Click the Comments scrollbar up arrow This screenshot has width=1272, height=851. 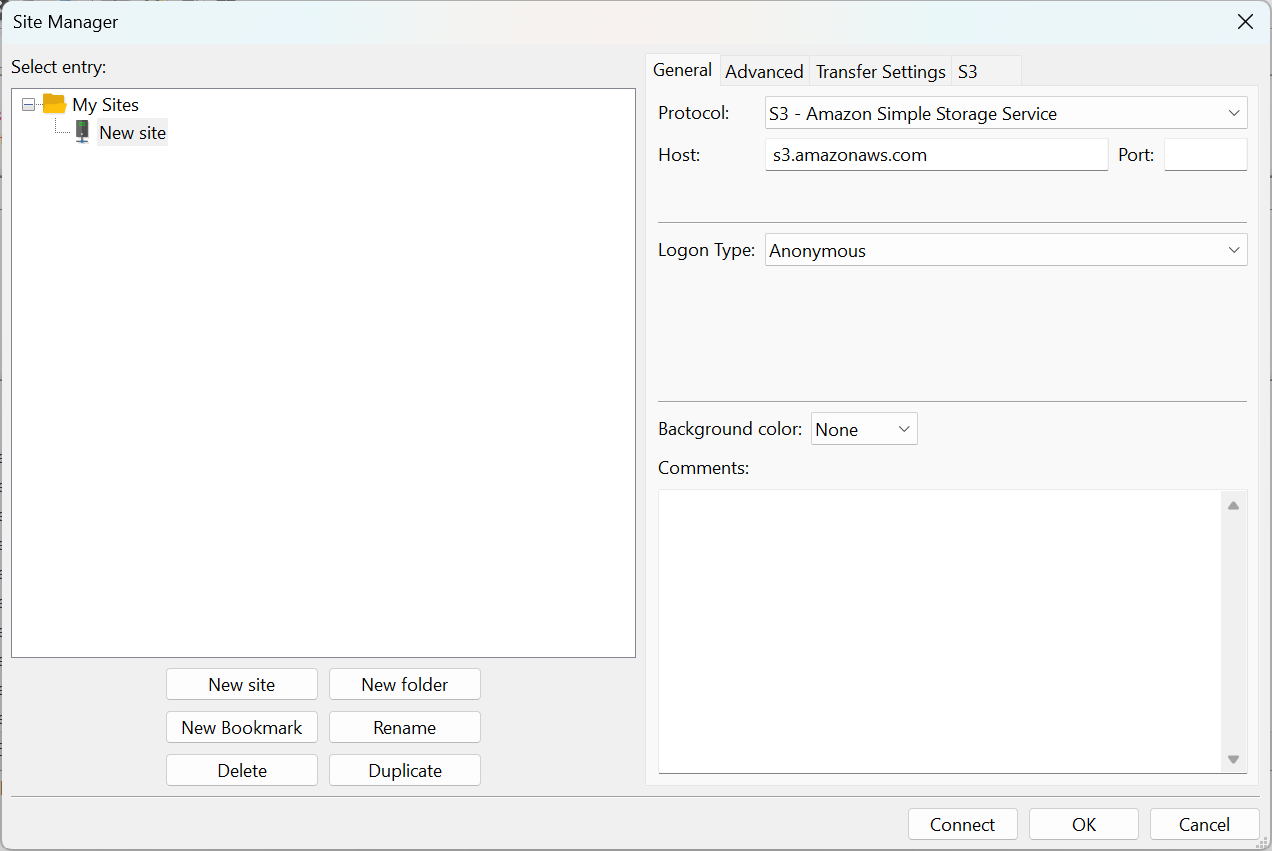(x=1233, y=505)
